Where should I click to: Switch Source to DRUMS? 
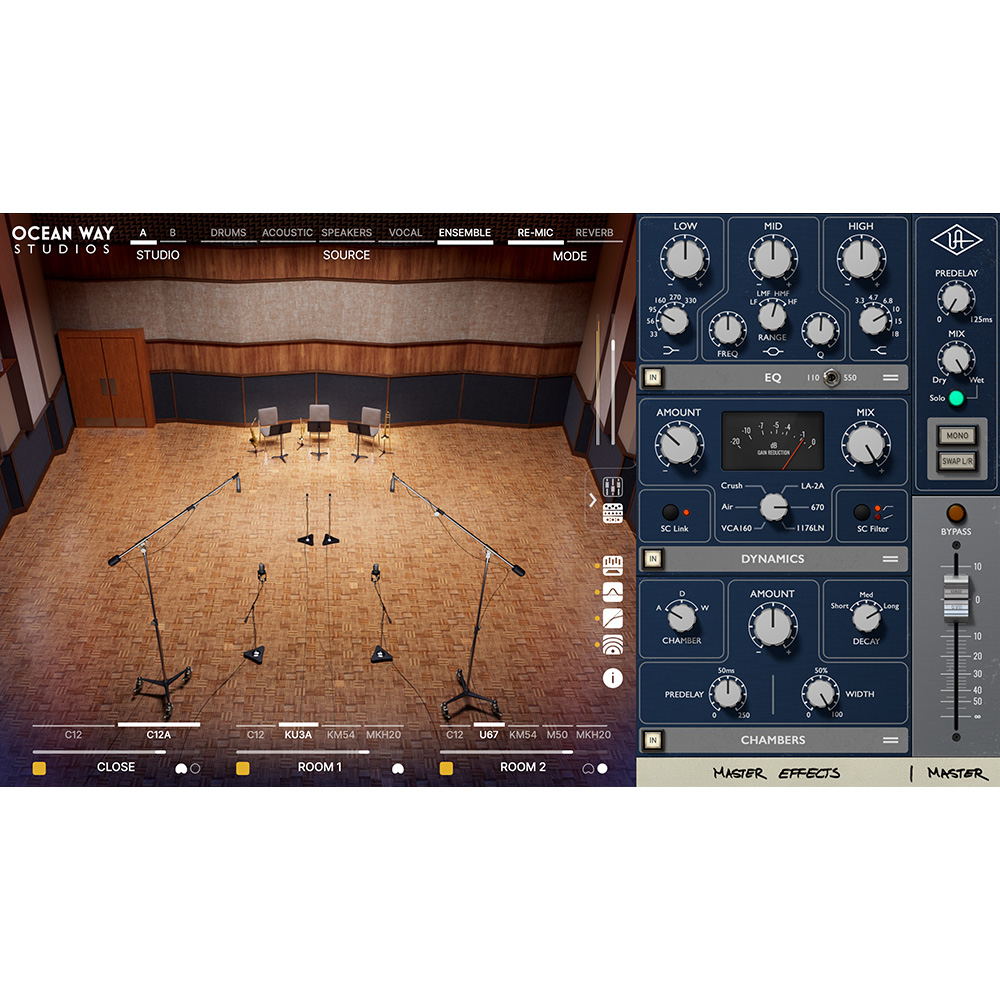(229, 232)
